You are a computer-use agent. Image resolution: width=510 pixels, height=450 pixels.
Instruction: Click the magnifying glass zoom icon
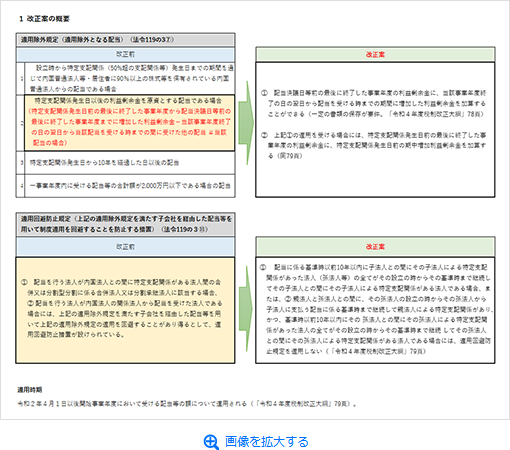[211, 442]
